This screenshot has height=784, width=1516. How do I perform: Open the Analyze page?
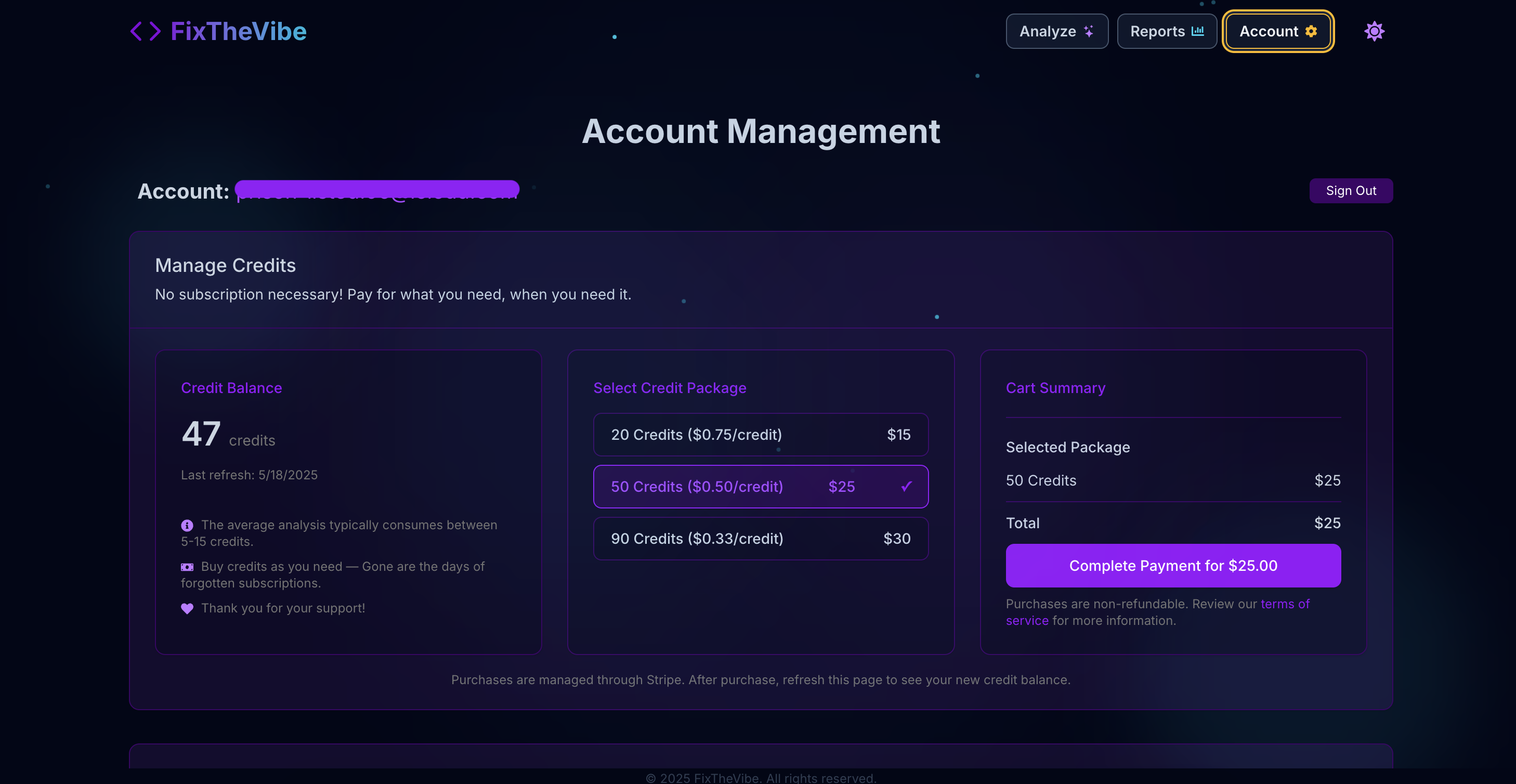tap(1057, 31)
